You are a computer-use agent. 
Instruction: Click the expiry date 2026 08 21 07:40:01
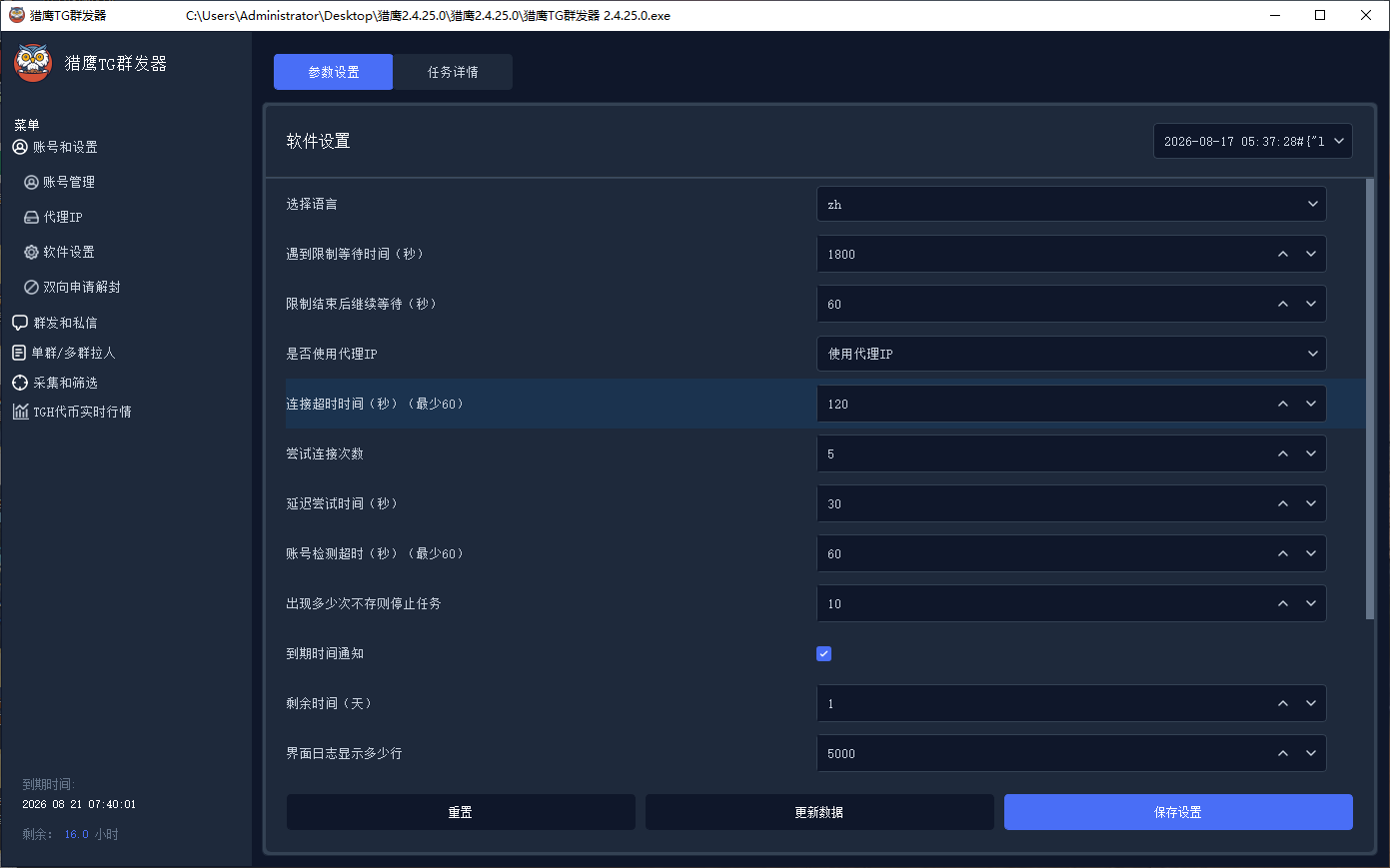79,804
